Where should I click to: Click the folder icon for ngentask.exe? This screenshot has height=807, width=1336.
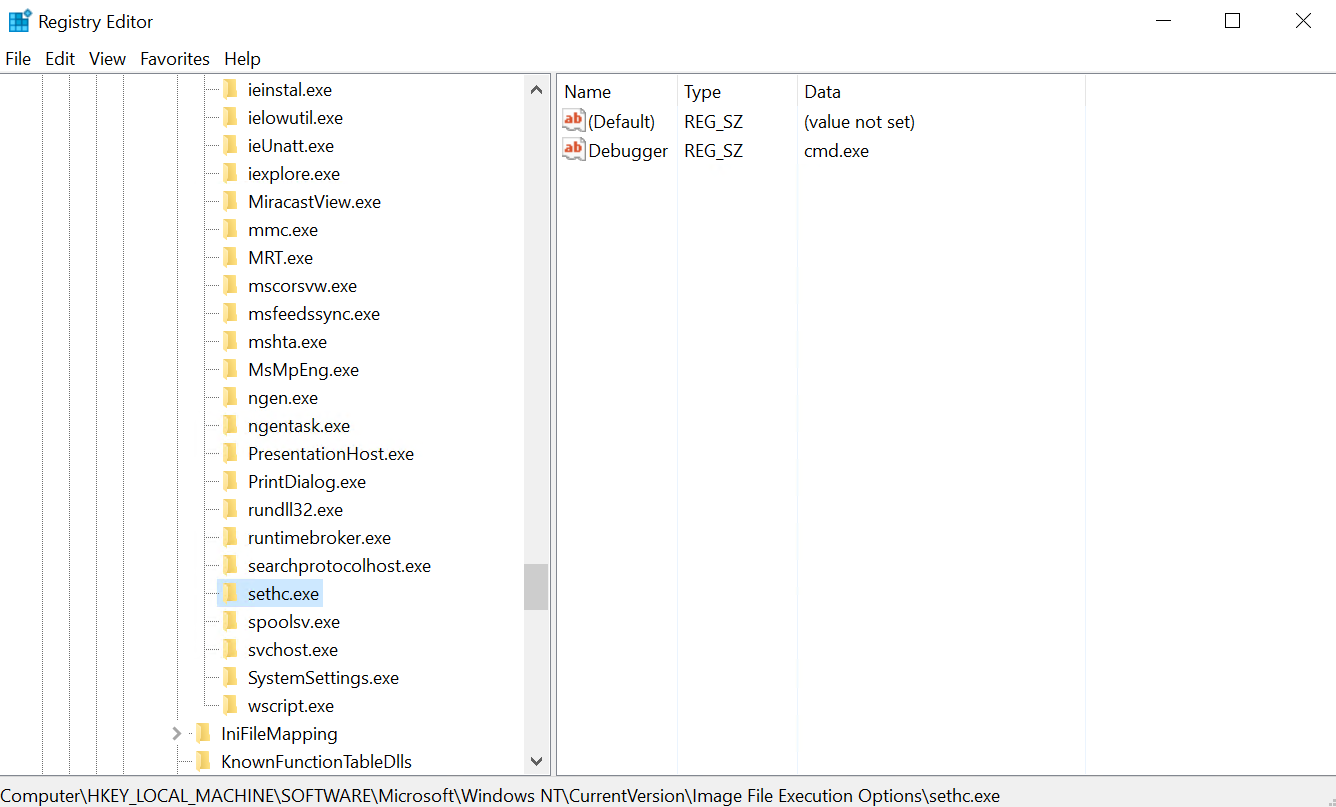point(231,426)
